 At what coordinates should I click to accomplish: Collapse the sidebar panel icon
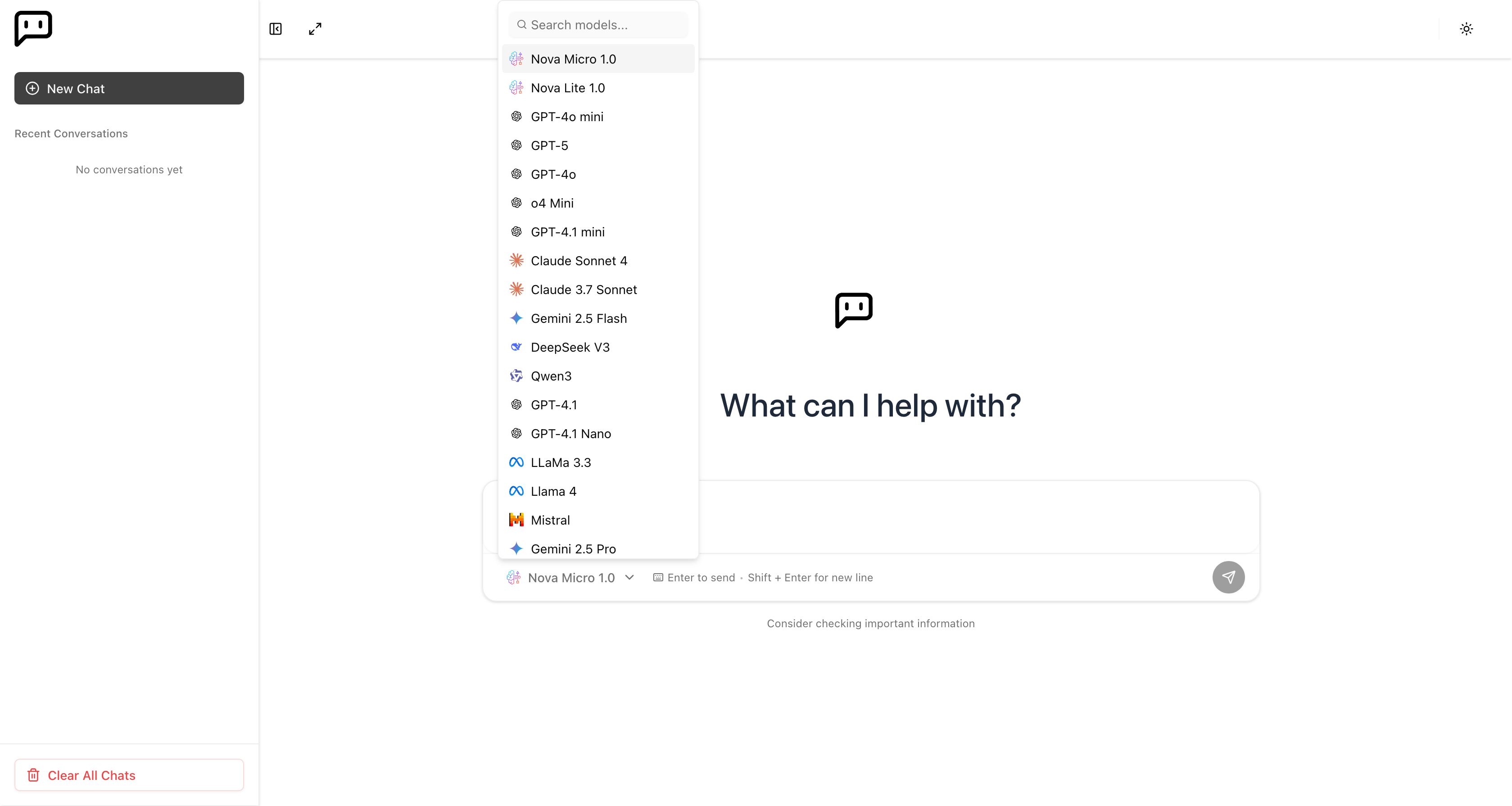point(275,29)
